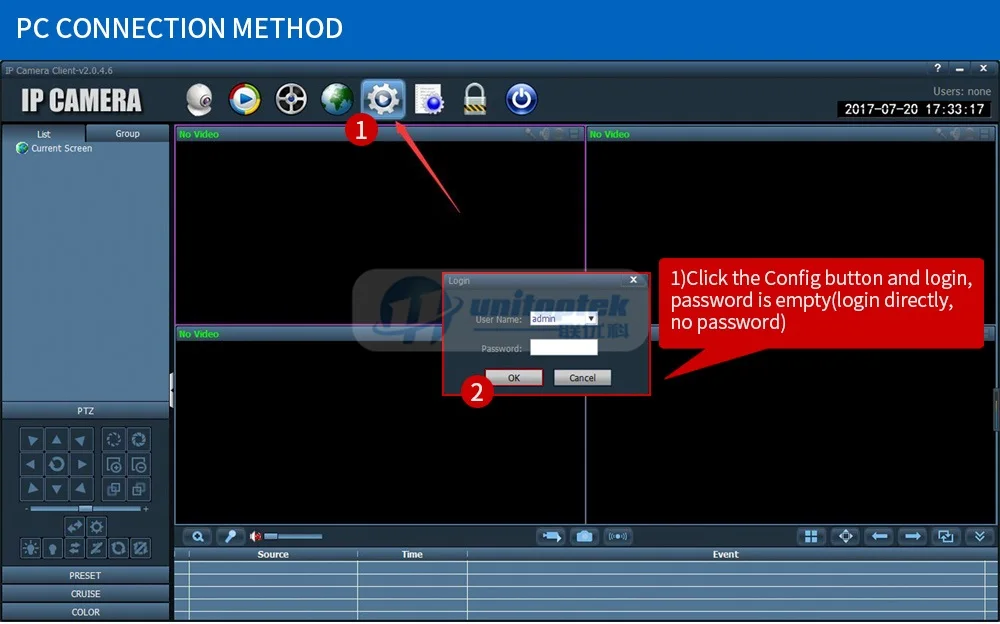Click the Event column header
Viewport: 1000px width, 624px height.
[725, 554]
